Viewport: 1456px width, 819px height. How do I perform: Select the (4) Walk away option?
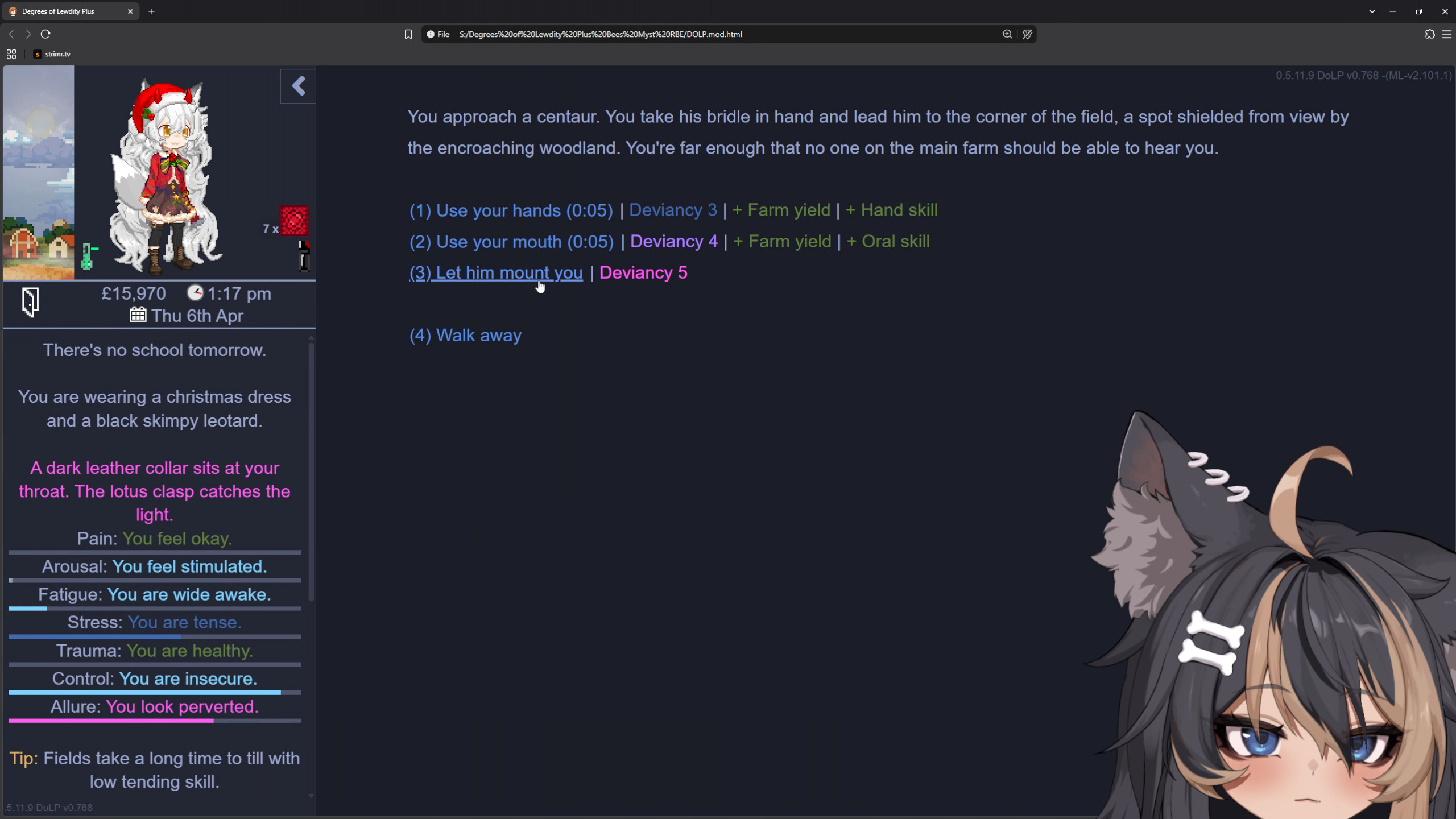465,336
